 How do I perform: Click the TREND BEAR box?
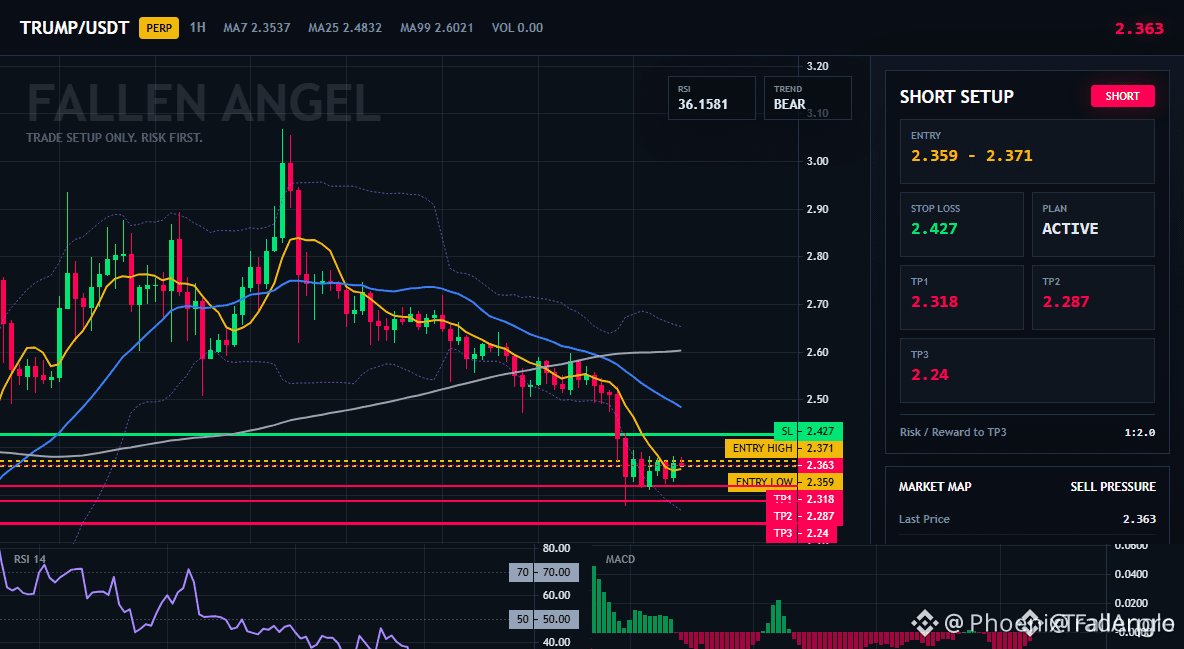tap(807, 97)
